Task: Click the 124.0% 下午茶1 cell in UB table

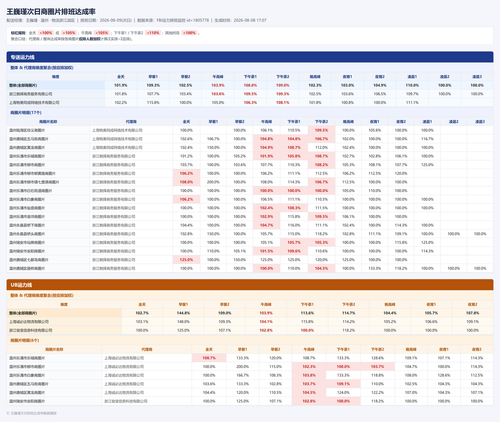Action: (x=343, y=393)
